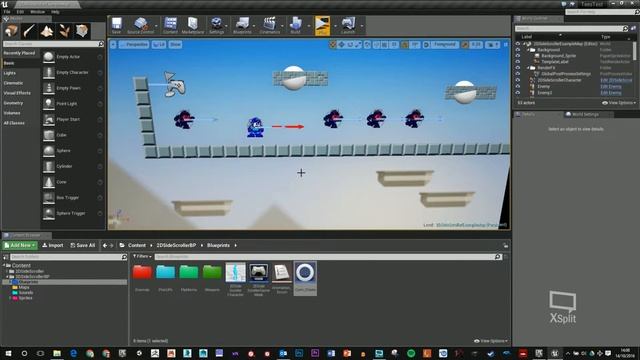The width and height of the screenshot is (640, 360).
Task: Open Source Control toolbar icon
Action: tap(140, 25)
